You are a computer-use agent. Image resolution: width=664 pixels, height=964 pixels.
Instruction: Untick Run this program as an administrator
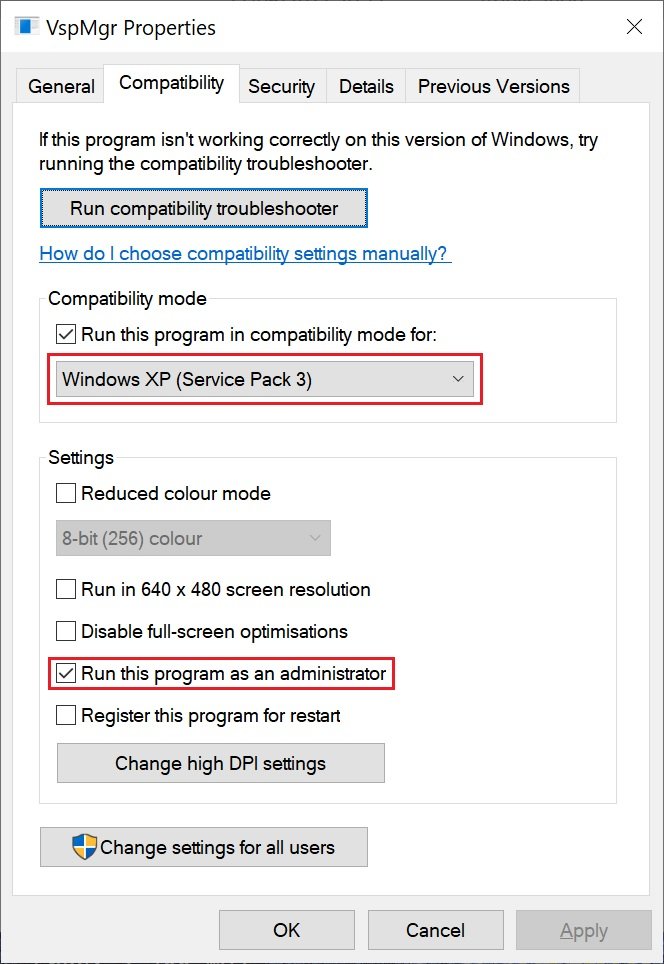[x=66, y=673]
